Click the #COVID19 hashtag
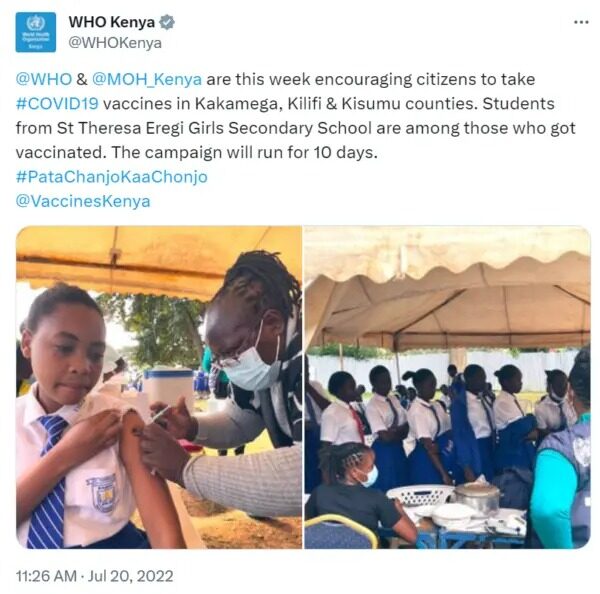The height and width of the screenshot is (594, 600). pos(57,104)
